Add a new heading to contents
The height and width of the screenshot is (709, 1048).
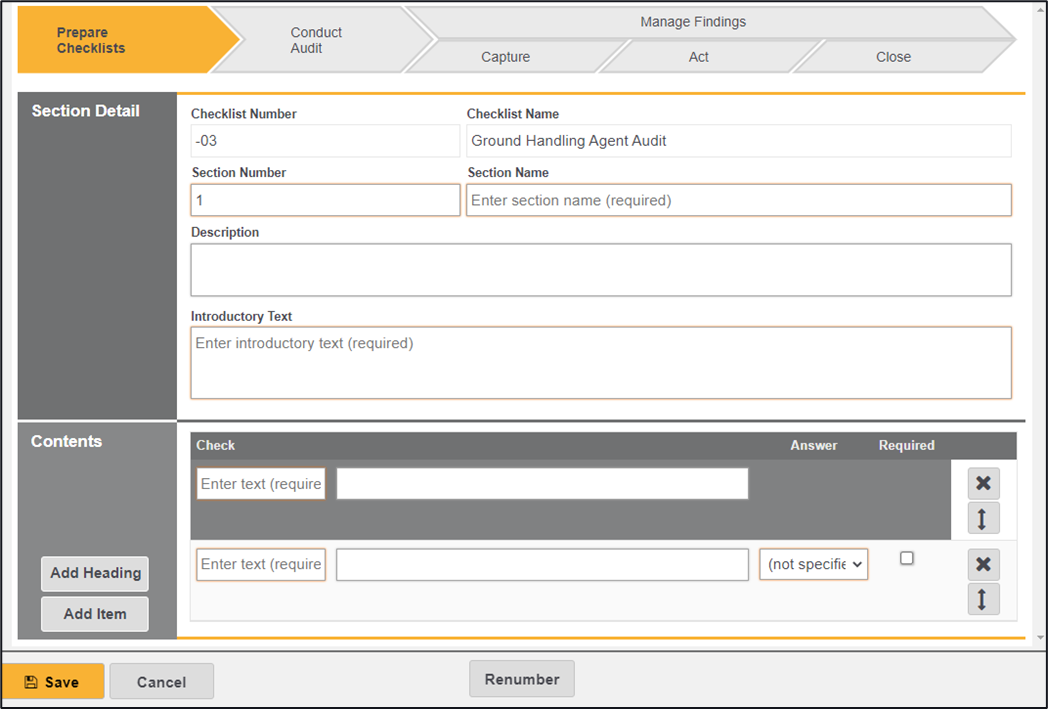coord(95,573)
